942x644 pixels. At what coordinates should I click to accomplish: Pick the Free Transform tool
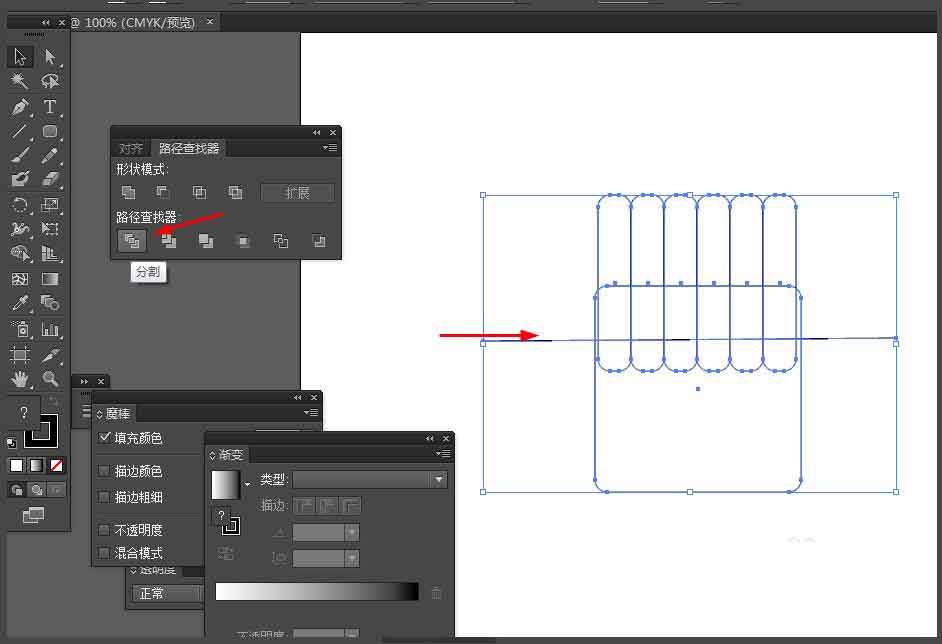pos(50,229)
